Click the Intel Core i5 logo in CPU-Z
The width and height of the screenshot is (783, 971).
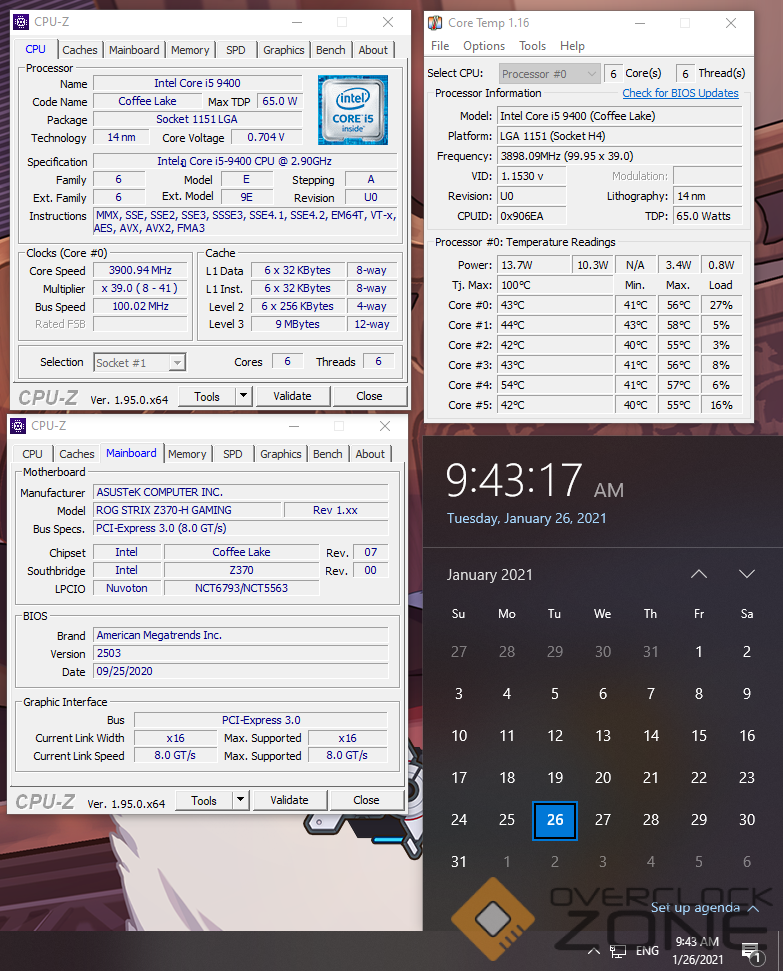click(x=352, y=110)
